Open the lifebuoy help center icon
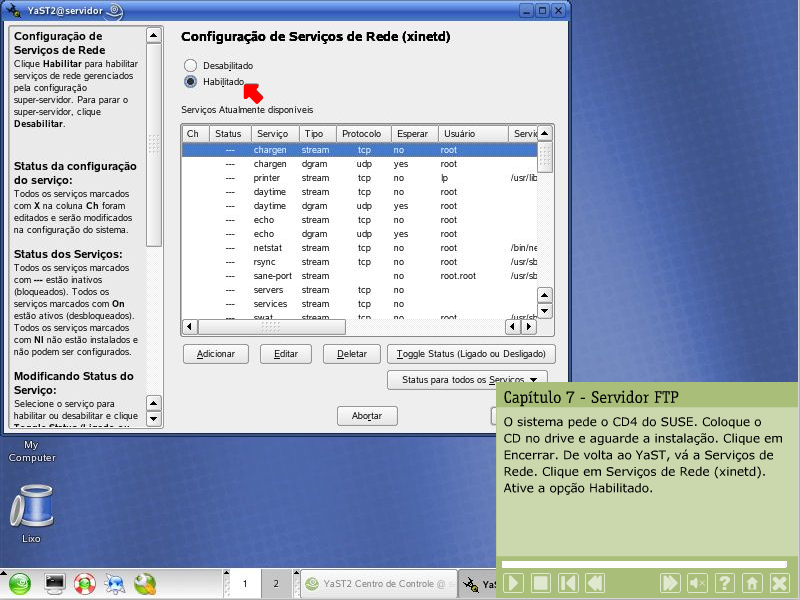800x600 pixels. click(x=84, y=583)
